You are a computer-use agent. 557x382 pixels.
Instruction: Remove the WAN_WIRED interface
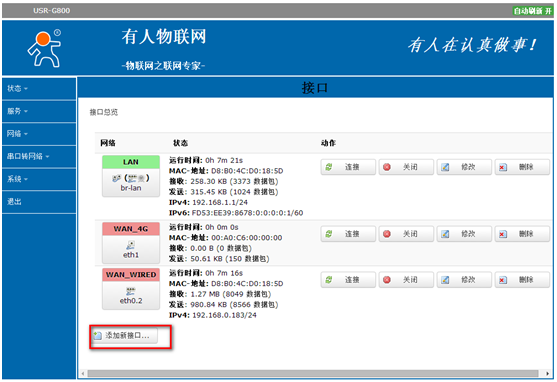(x=522, y=280)
